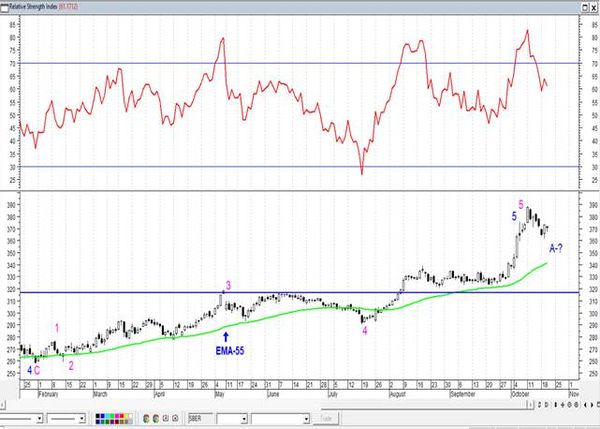Image resolution: width=600 pixels, height=429 pixels.
Task: Maximize the Relative Strength Index chart window
Action: [x=585, y=7]
